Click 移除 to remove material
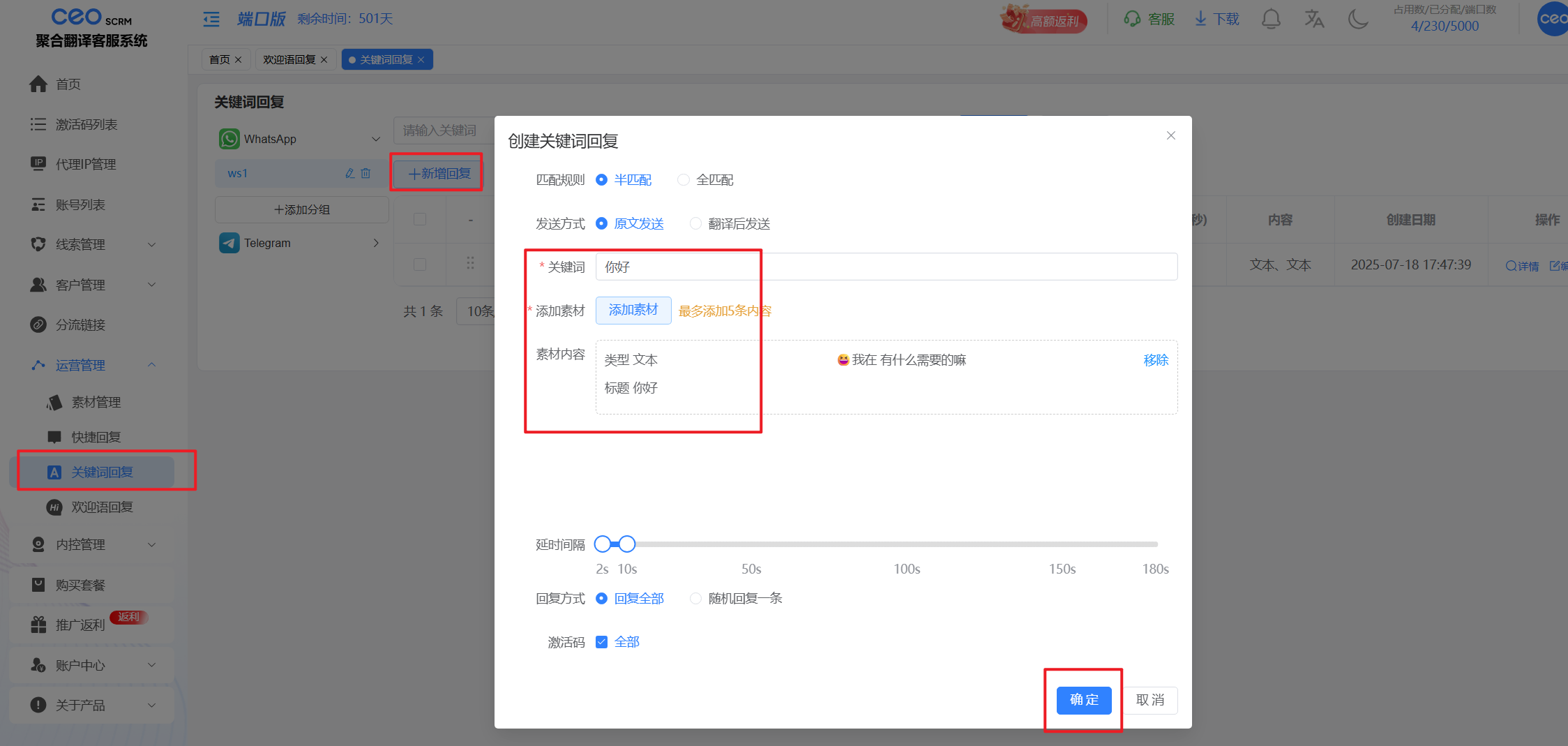 1156,360
